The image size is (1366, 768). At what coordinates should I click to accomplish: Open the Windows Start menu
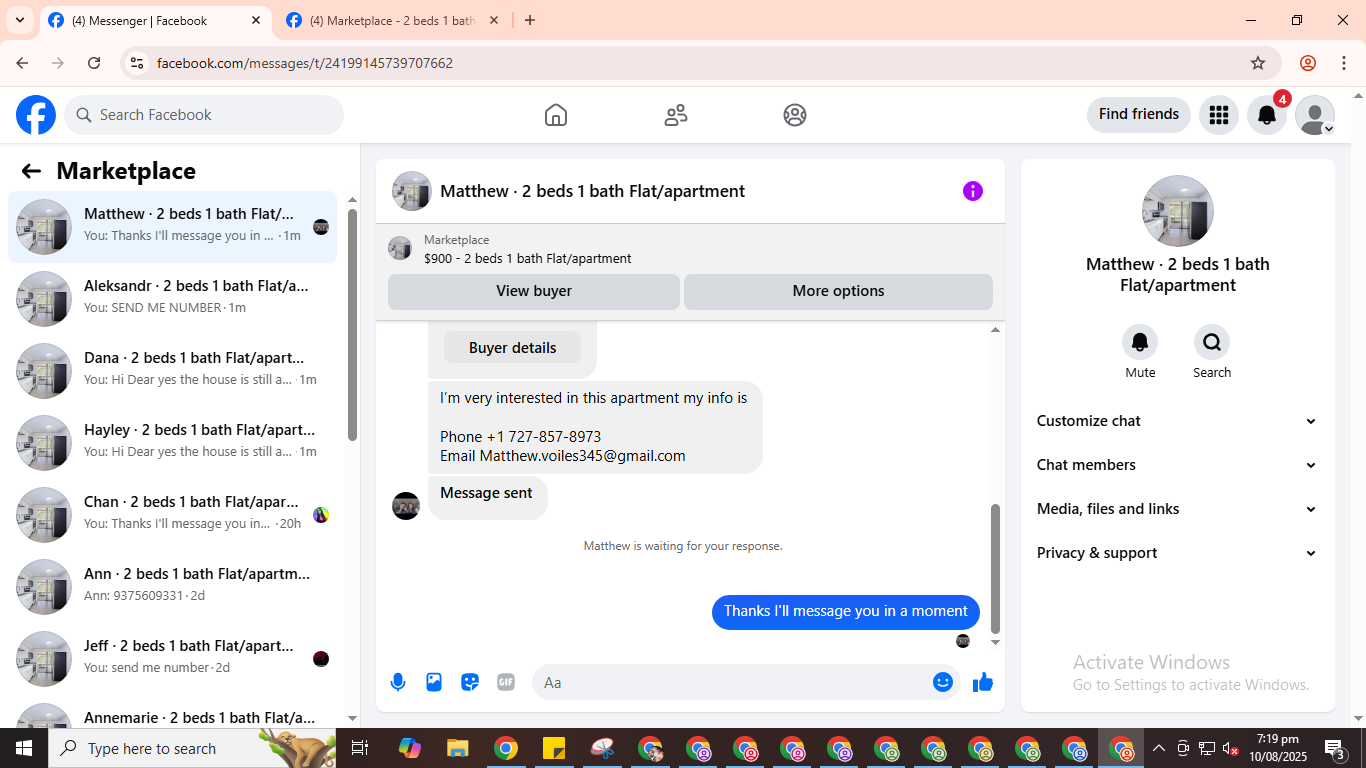(24, 748)
